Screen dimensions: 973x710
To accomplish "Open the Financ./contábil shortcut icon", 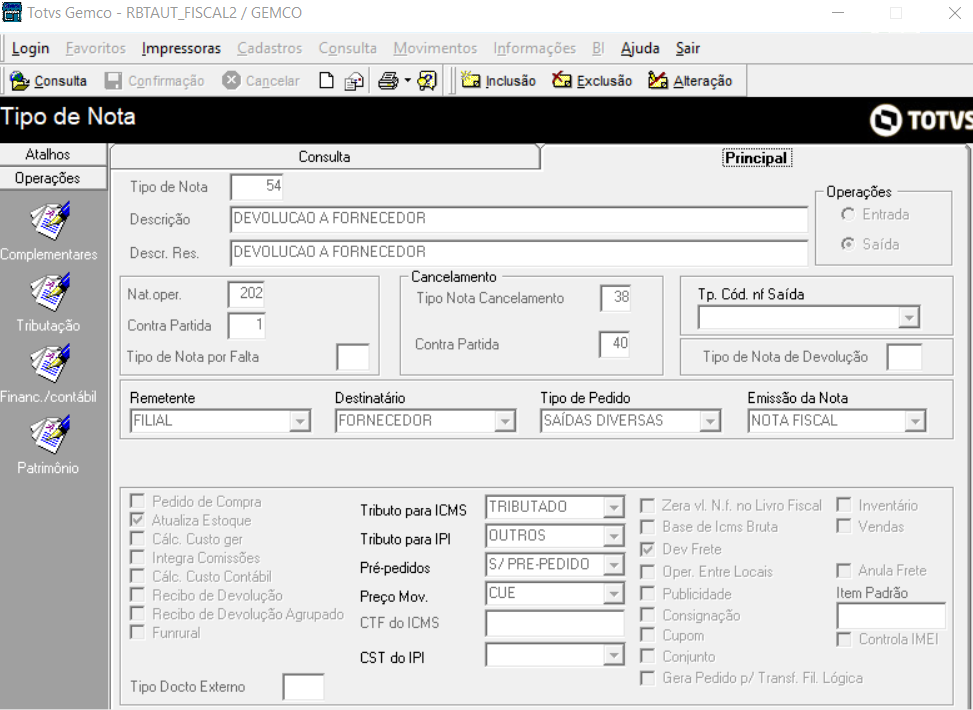I will click(x=50, y=363).
